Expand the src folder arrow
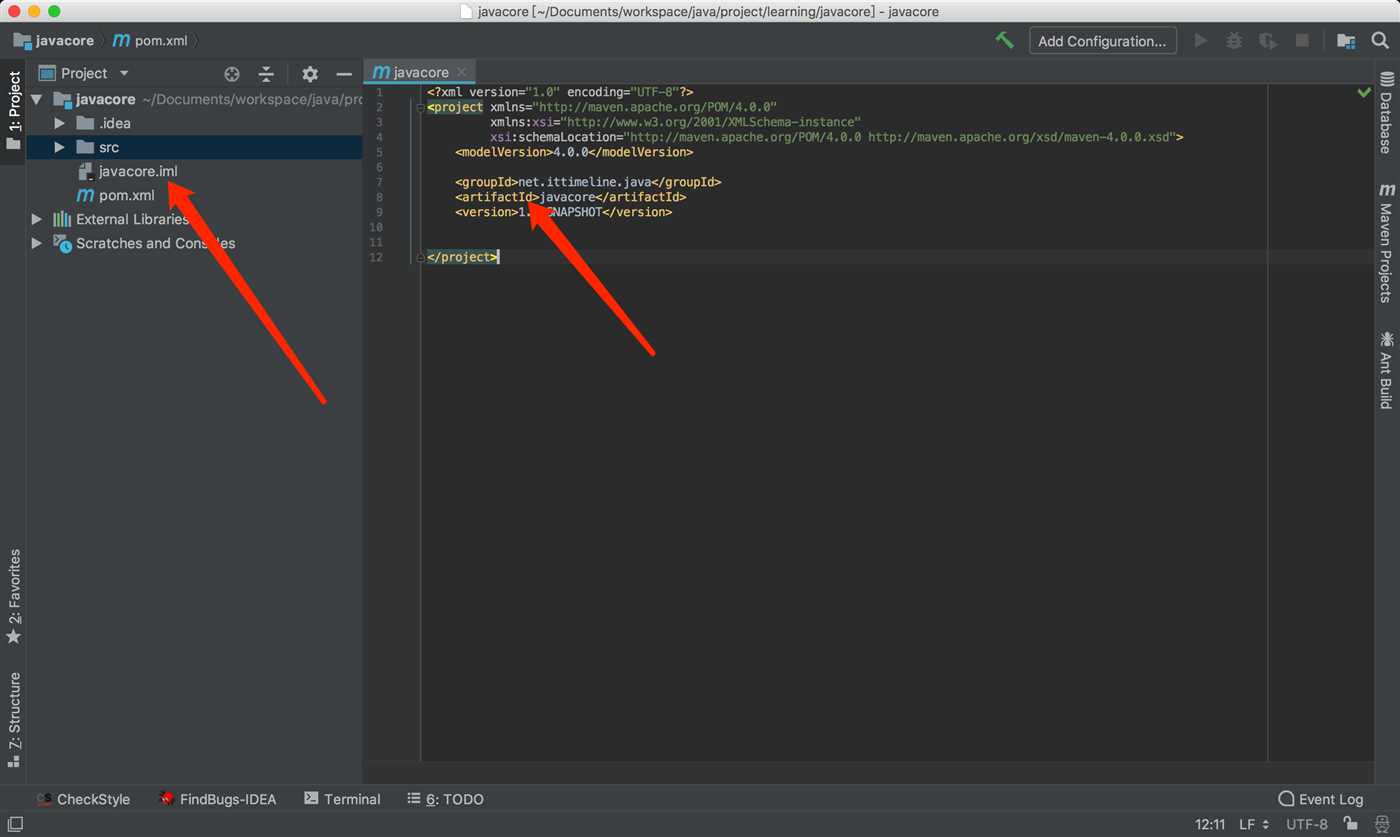This screenshot has width=1400, height=837. click(x=60, y=147)
